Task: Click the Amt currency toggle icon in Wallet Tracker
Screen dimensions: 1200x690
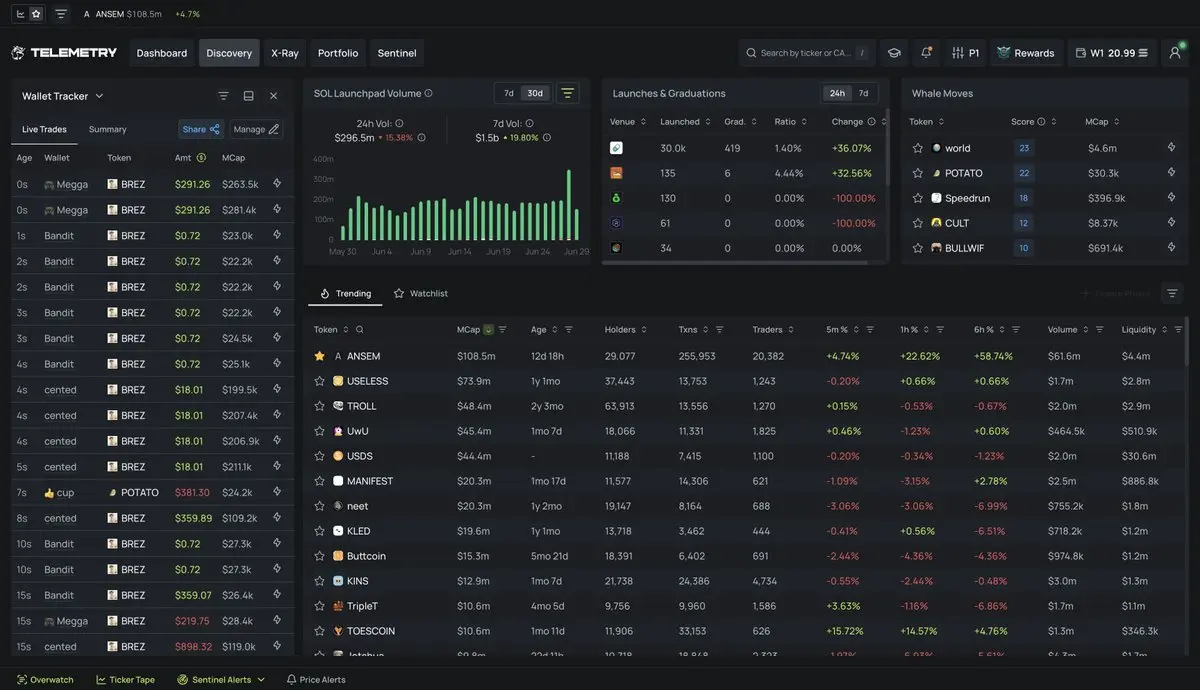Action: point(201,157)
